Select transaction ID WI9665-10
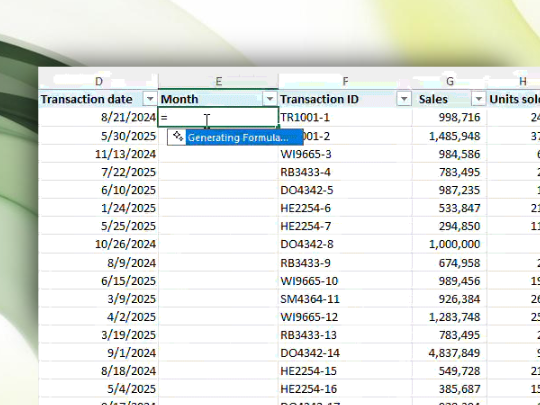The height and width of the screenshot is (405, 540). [345, 281]
